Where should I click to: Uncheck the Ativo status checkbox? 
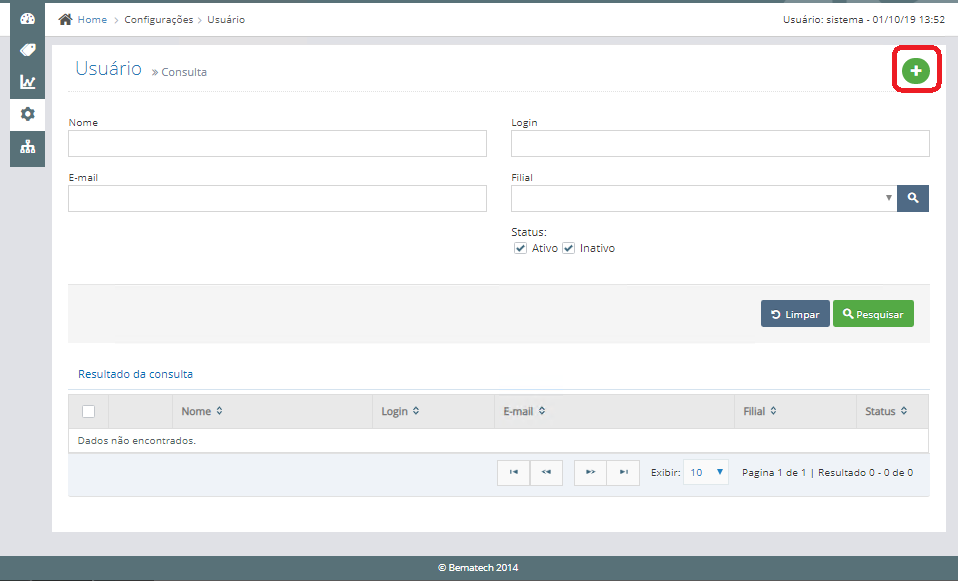(x=520, y=248)
